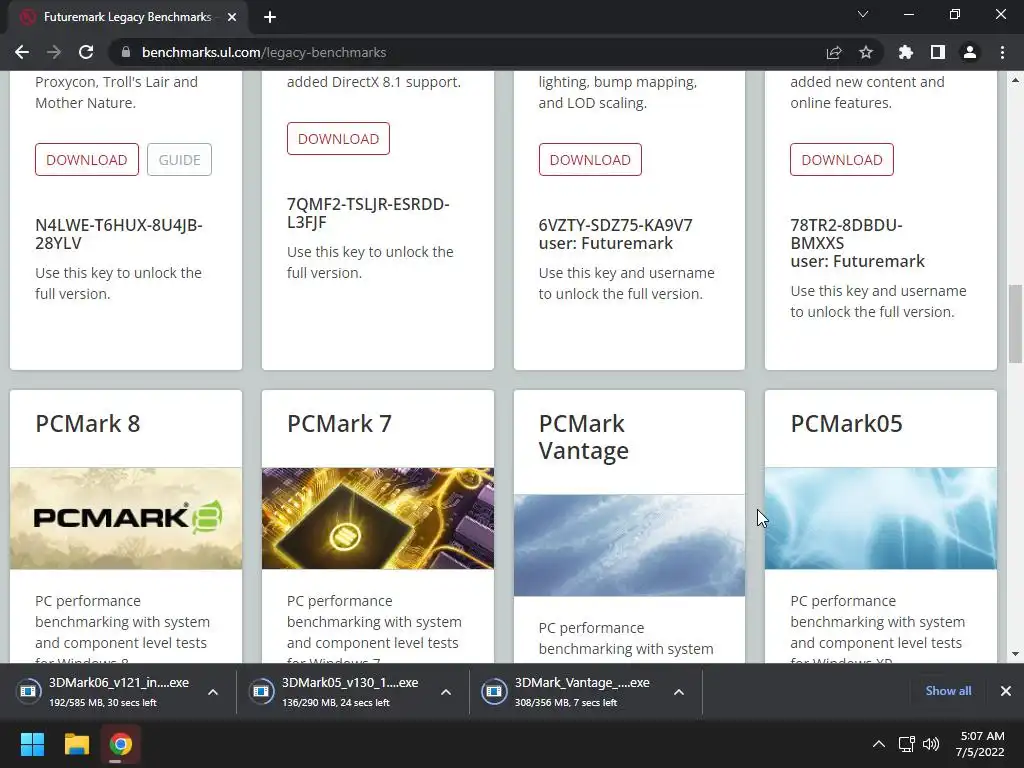Share this page icon in address bar

point(834,52)
